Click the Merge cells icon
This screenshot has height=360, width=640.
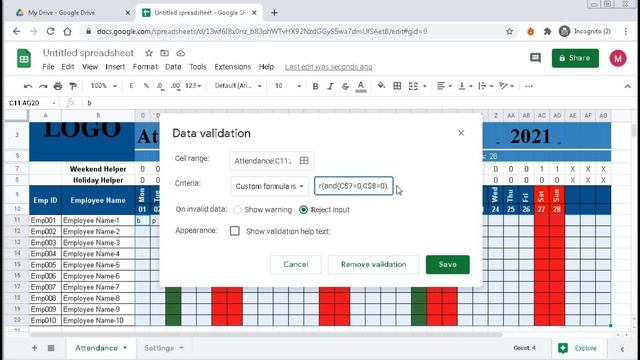point(413,86)
